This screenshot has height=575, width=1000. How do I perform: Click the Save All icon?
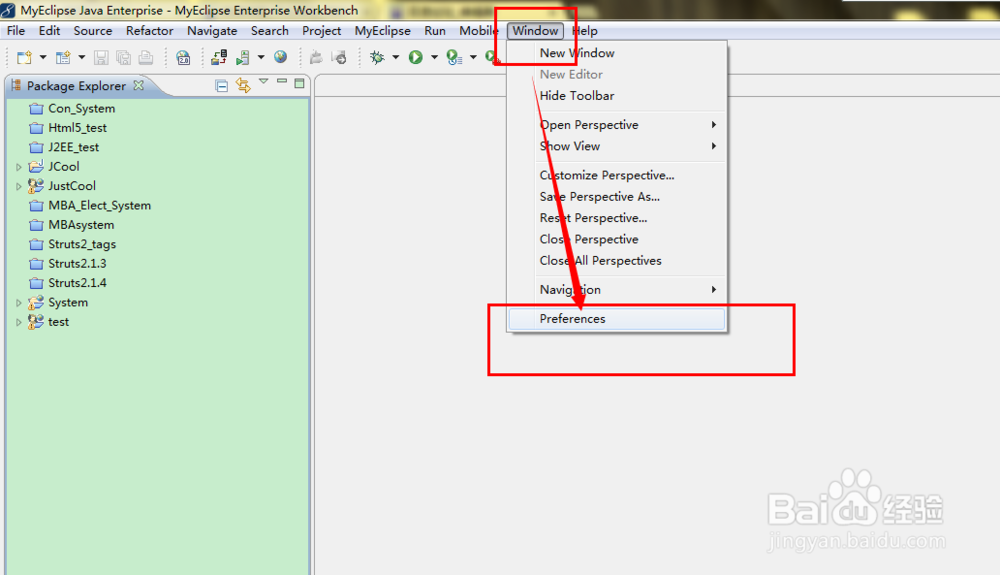[x=123, y=57]
